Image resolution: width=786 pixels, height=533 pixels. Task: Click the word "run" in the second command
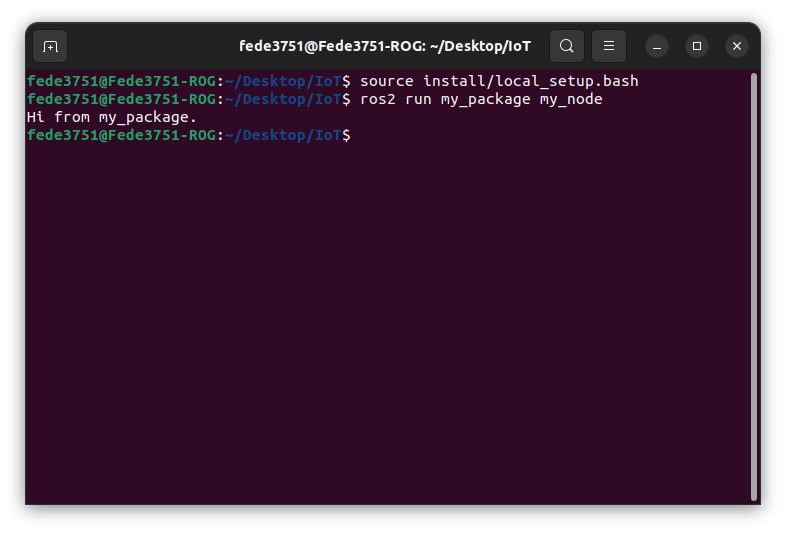418,99
